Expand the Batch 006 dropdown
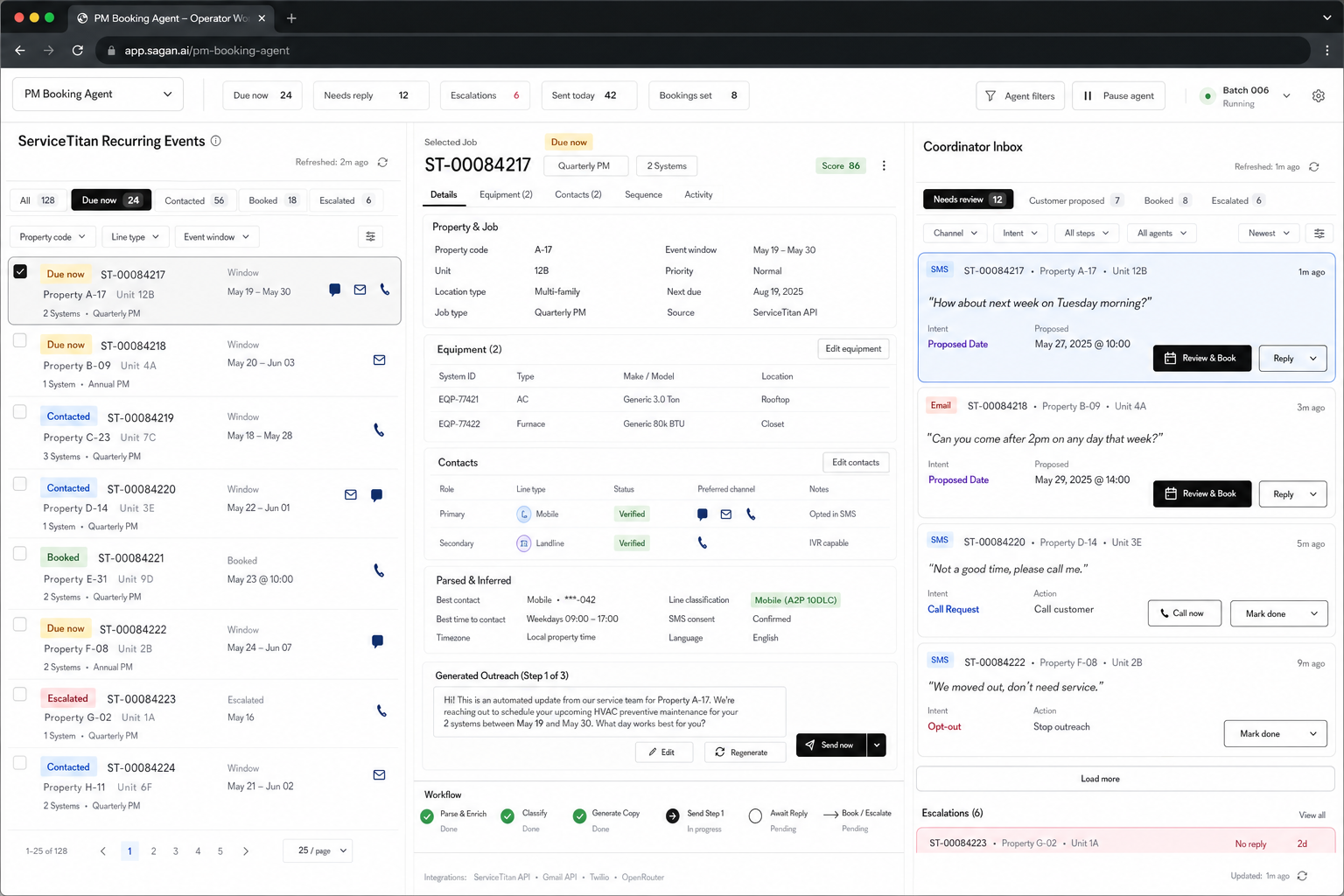 [1286, 96]
